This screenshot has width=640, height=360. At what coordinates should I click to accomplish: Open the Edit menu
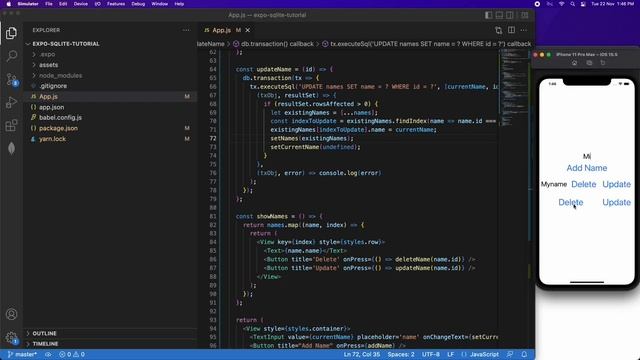(x=63, y=4)
